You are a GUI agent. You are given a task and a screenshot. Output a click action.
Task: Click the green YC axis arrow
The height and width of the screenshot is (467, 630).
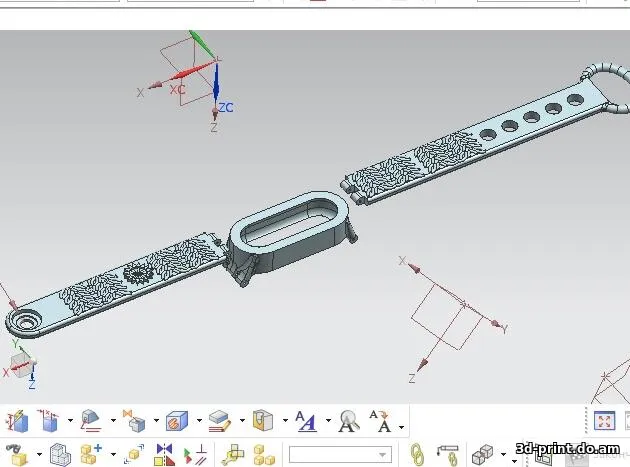[x=203, y=44]
